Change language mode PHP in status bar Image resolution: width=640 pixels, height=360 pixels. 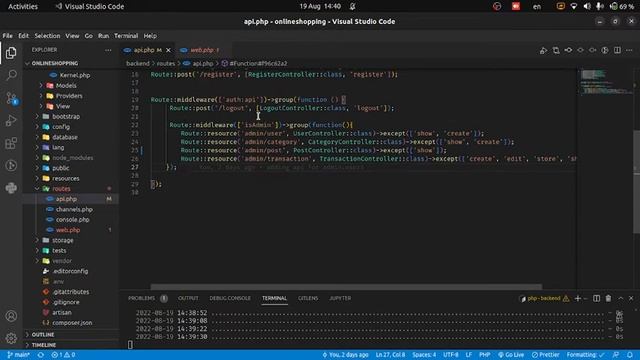point(484,355)
